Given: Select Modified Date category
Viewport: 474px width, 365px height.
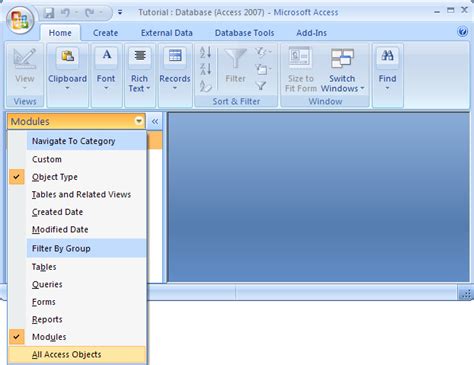Looking at the screenshot, I should 77,229.
